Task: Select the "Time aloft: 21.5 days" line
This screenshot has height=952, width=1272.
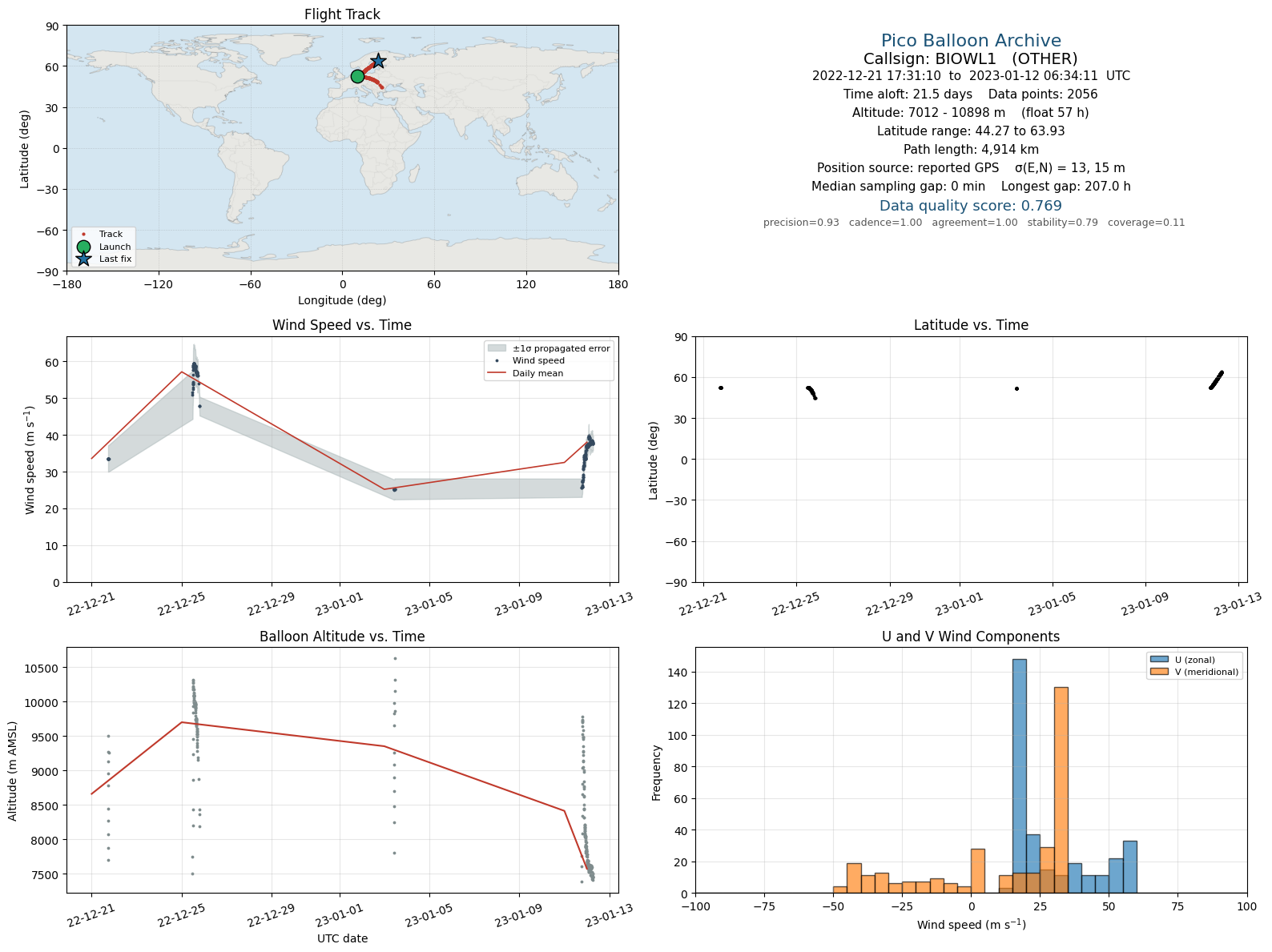Action: point(971,94)
